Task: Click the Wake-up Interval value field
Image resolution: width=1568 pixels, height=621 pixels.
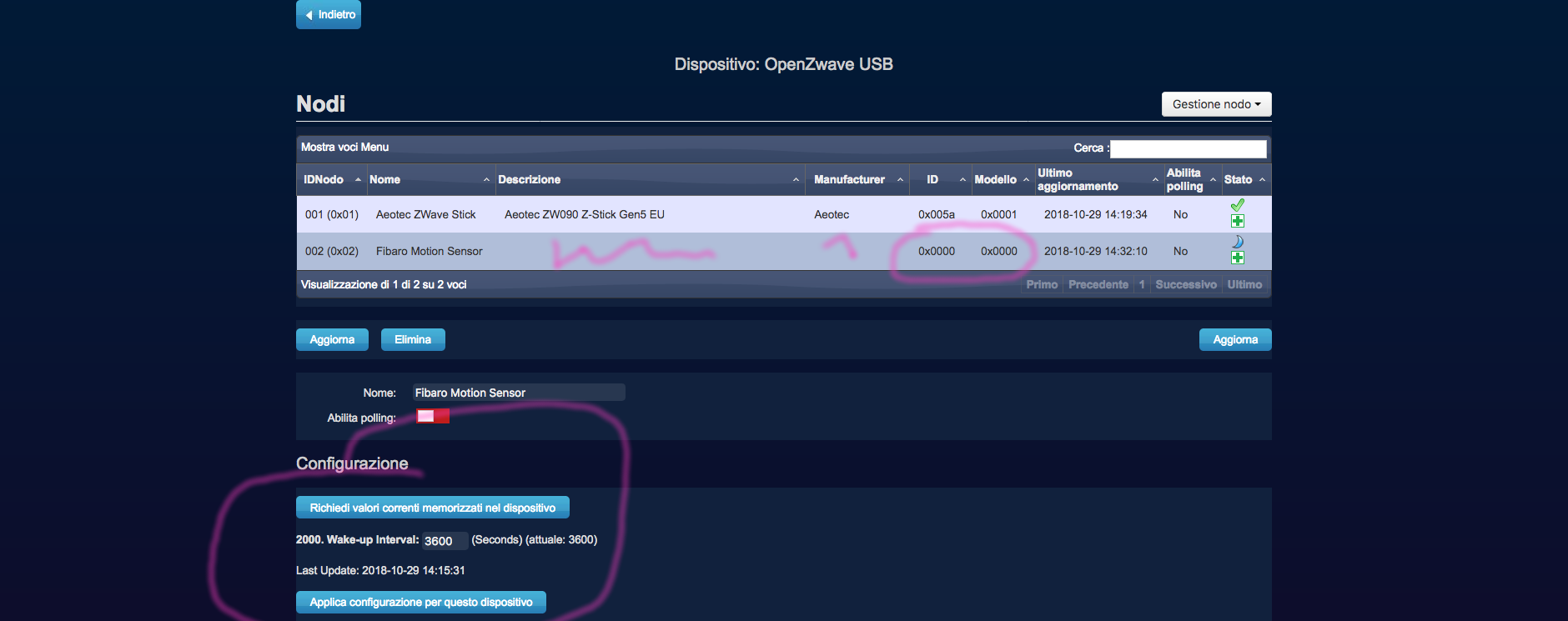Action: coord(444,541)
